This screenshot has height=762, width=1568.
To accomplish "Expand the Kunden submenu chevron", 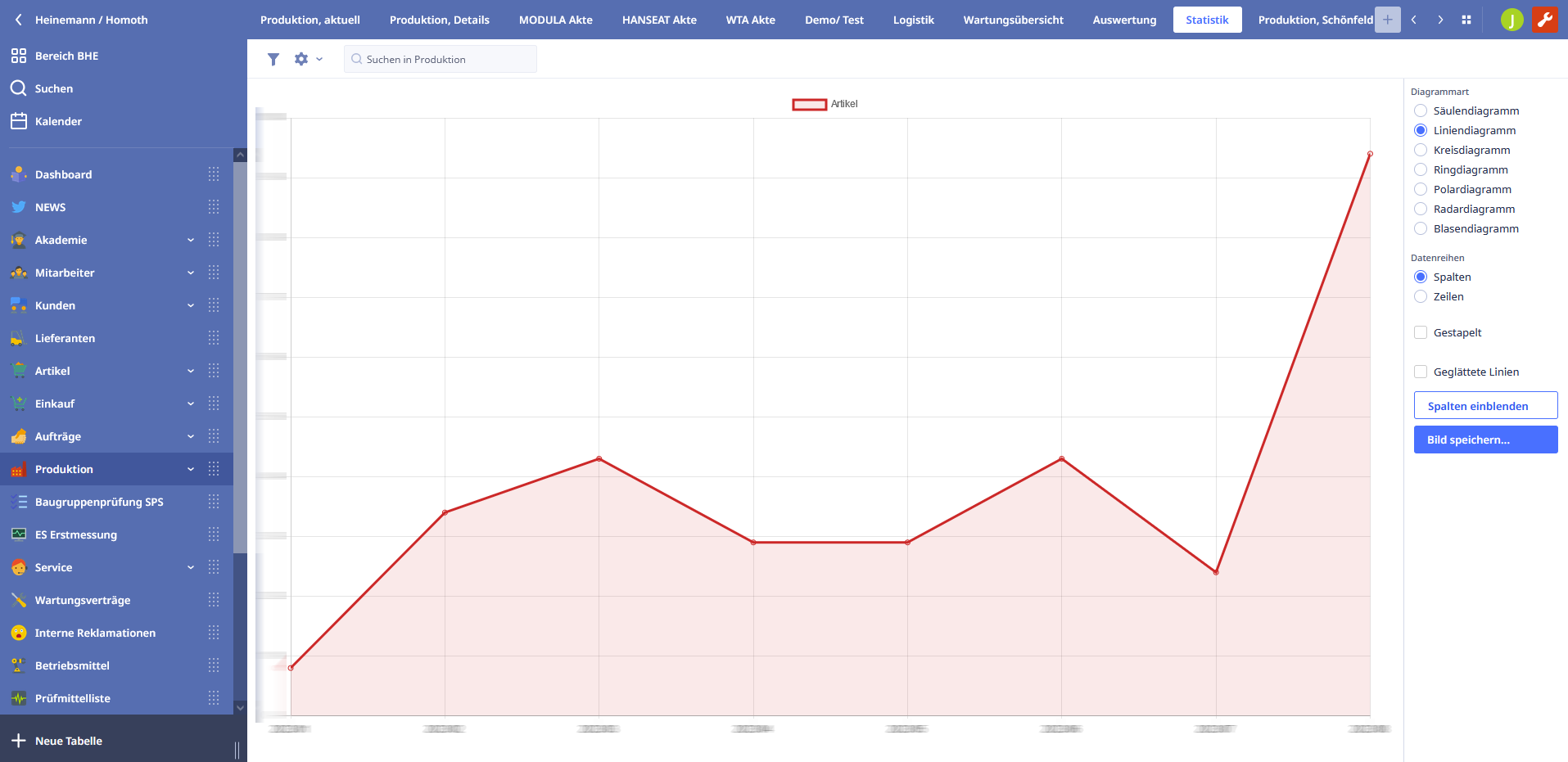I will 191,305.
